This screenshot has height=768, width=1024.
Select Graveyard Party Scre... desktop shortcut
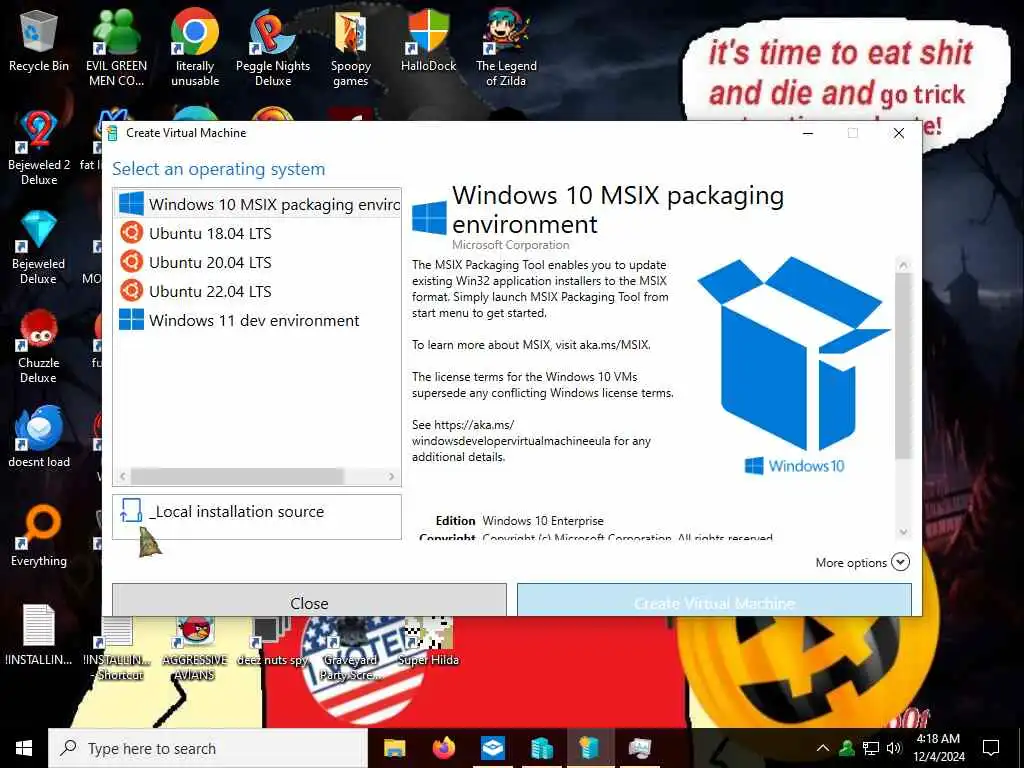[x=351, y=649]
